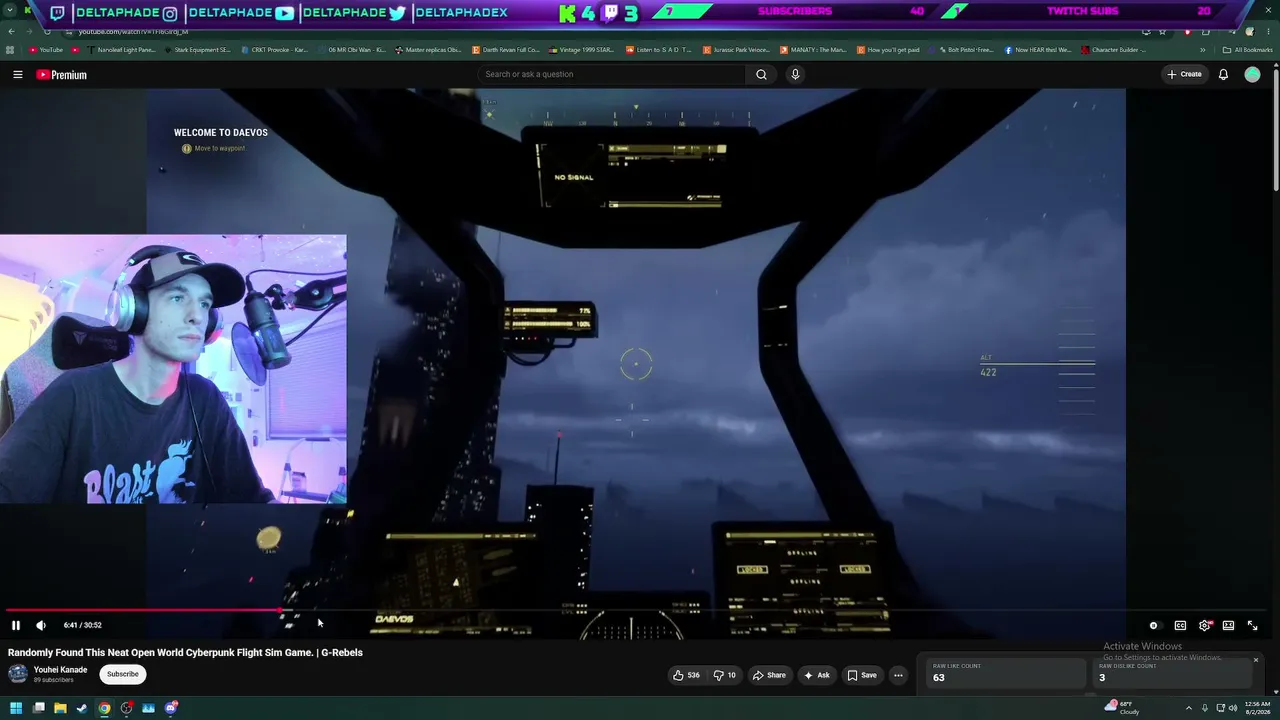
Task: Open the Windows Start menu
Action: (x=16, y=708)
